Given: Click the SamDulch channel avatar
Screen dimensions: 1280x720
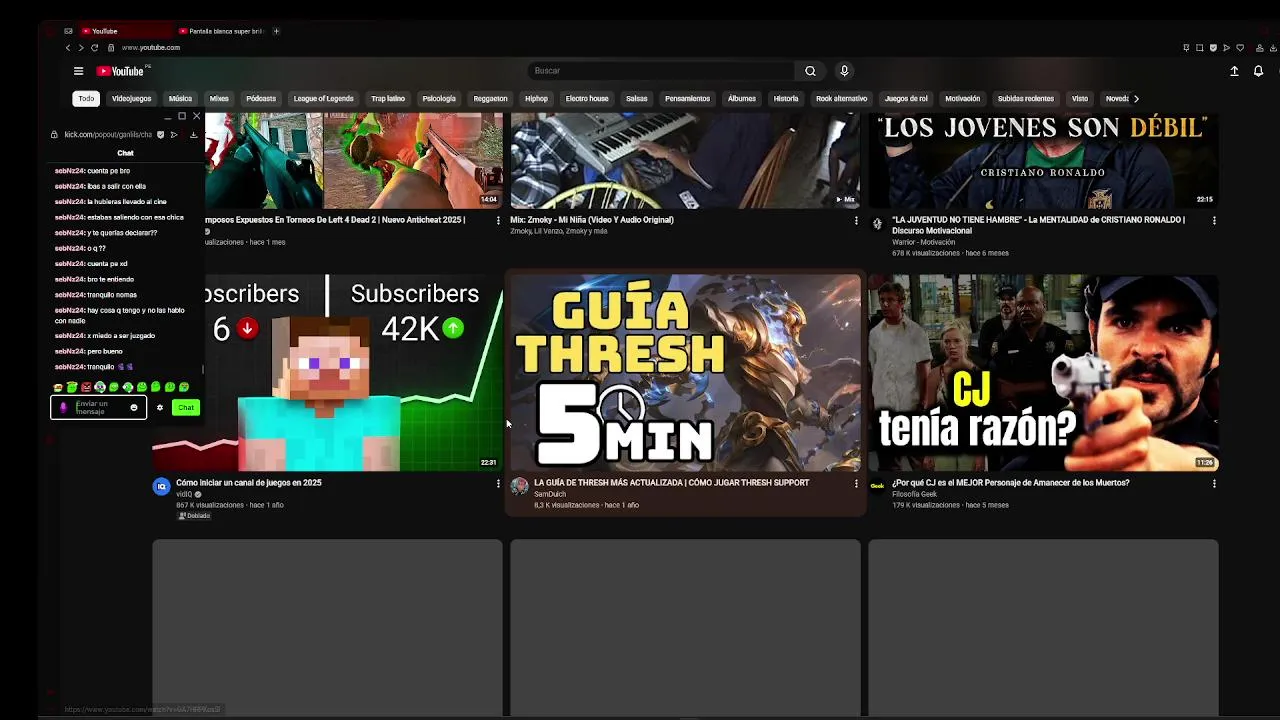Looking at the screenshot, I should tap(519, 486).
